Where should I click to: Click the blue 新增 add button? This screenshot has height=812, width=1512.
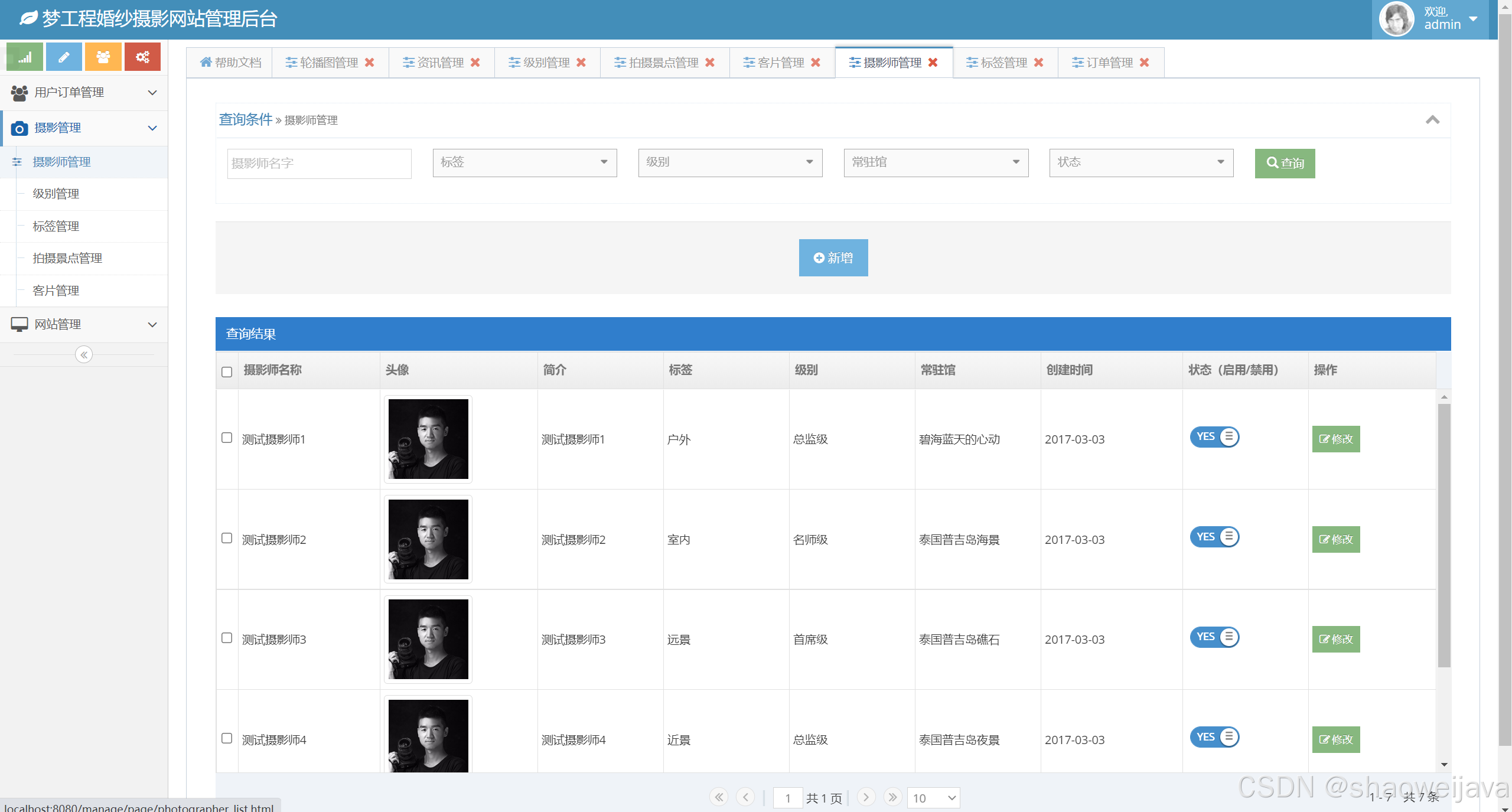(833, 257)
